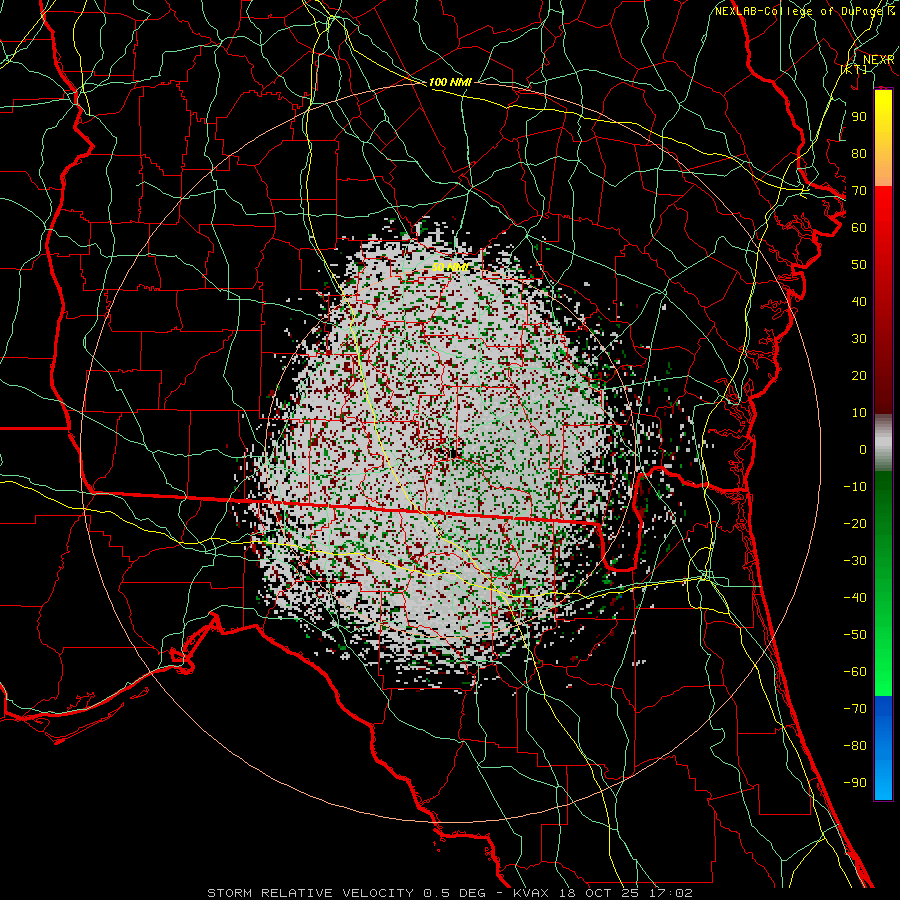The width and height of the screenshot is (900, 900).
Task: Click the 18 OCT 25 date text
Action: [600, 893]
